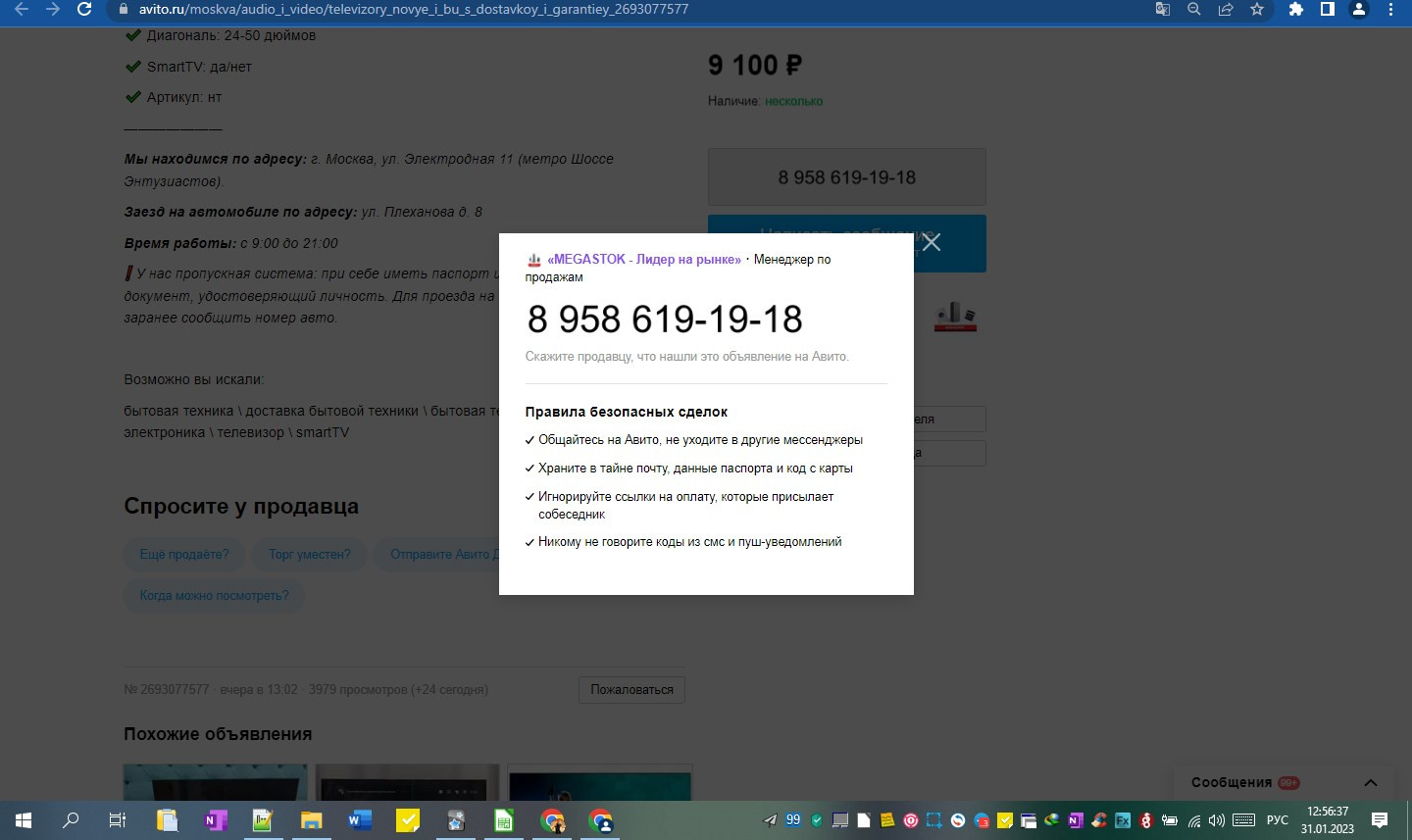Click the 'несколько' availability link
Viewport: 1412px width, 840px height.
click(794, 101)
